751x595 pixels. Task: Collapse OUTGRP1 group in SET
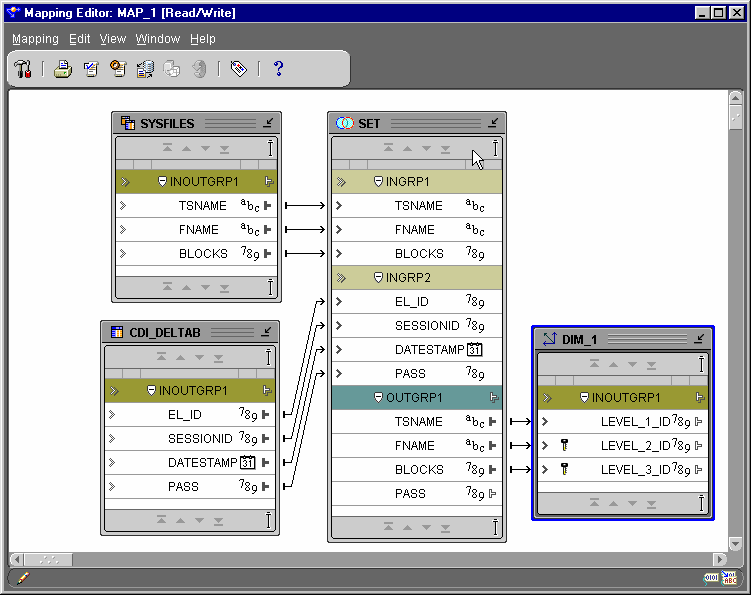pyautogui.click(x=378, y=397)
